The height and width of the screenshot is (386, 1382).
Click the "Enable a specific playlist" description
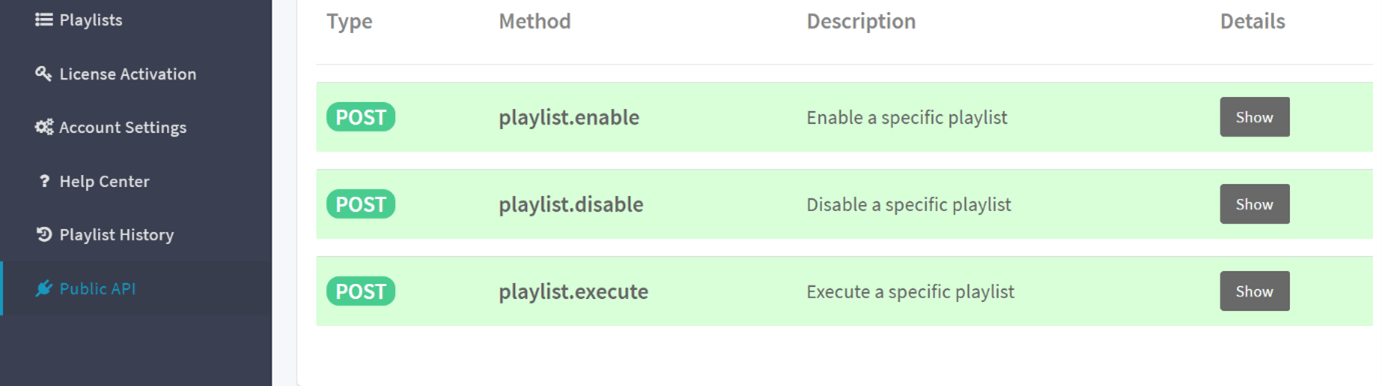pyautogui.click(x=907, y=118)
